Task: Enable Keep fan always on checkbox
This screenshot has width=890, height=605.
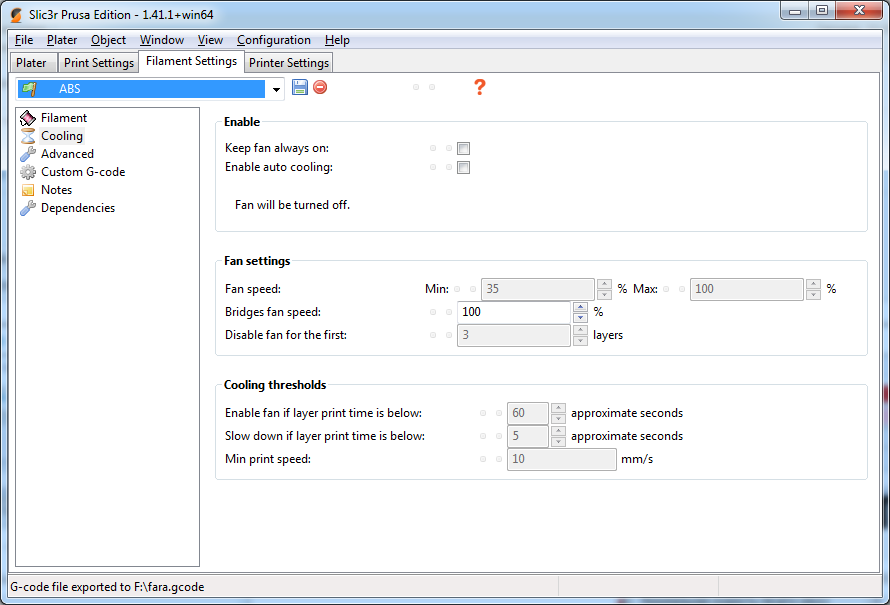Action: 464,149
